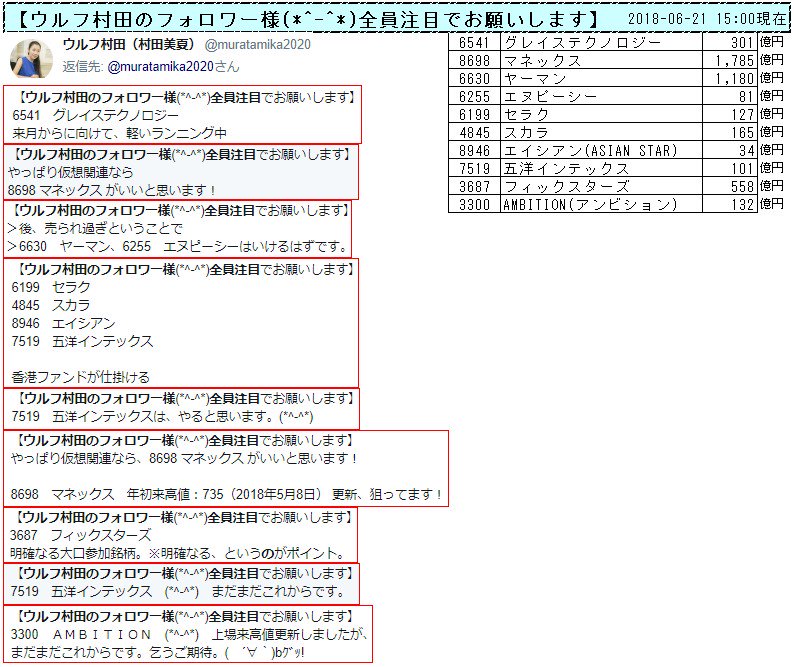Select table cell 五洋インテックス

point(601,168)
